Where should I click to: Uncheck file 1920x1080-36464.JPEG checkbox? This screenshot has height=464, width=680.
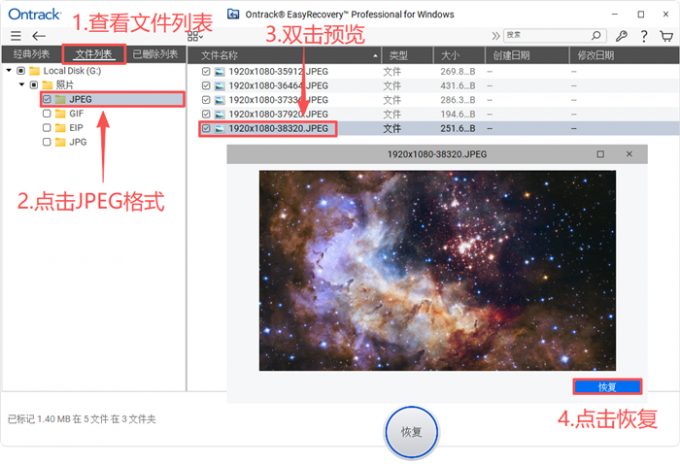(x=206, y=86)
